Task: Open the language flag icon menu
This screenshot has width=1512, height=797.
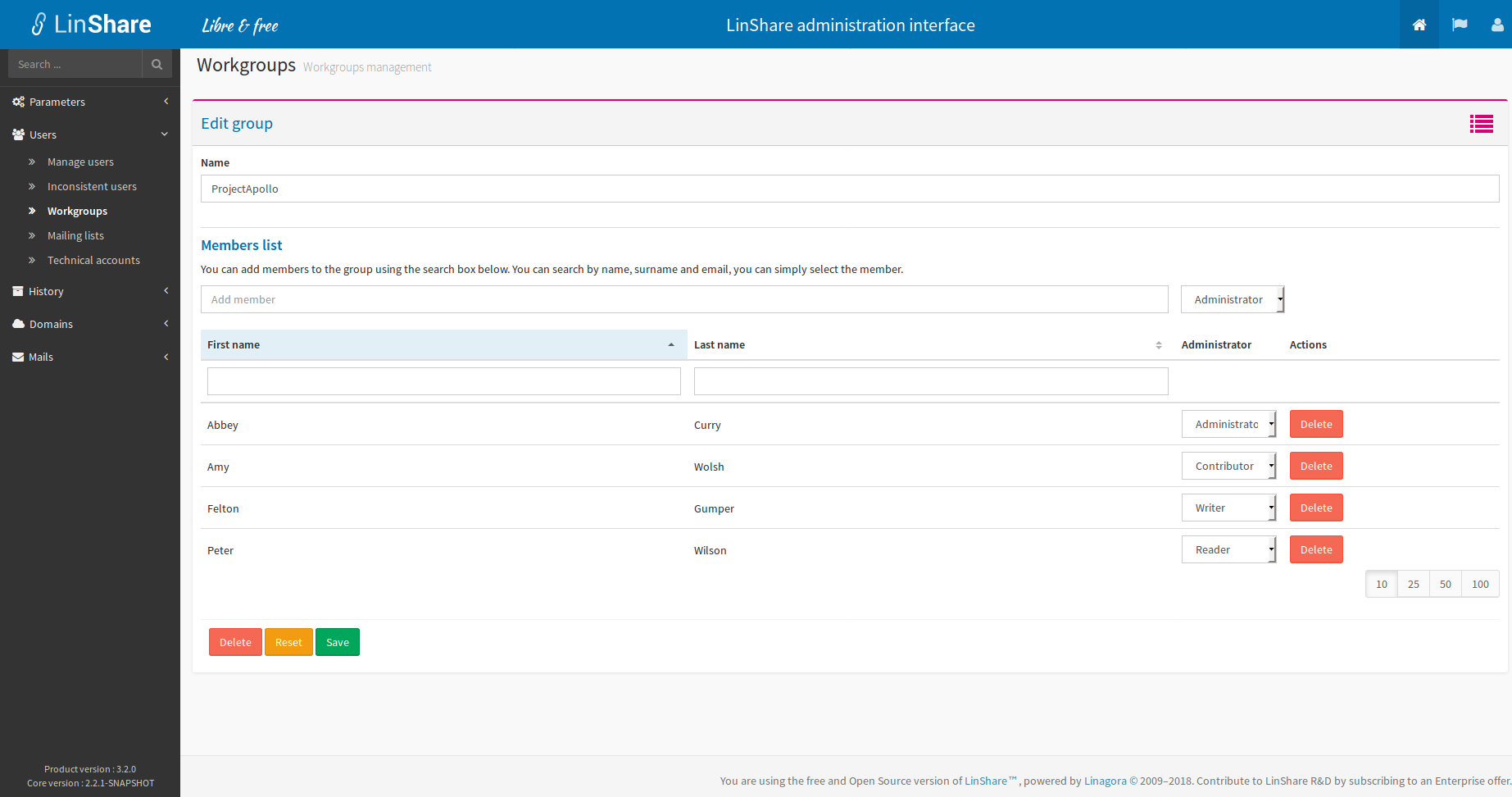Action: point(1460,25)
